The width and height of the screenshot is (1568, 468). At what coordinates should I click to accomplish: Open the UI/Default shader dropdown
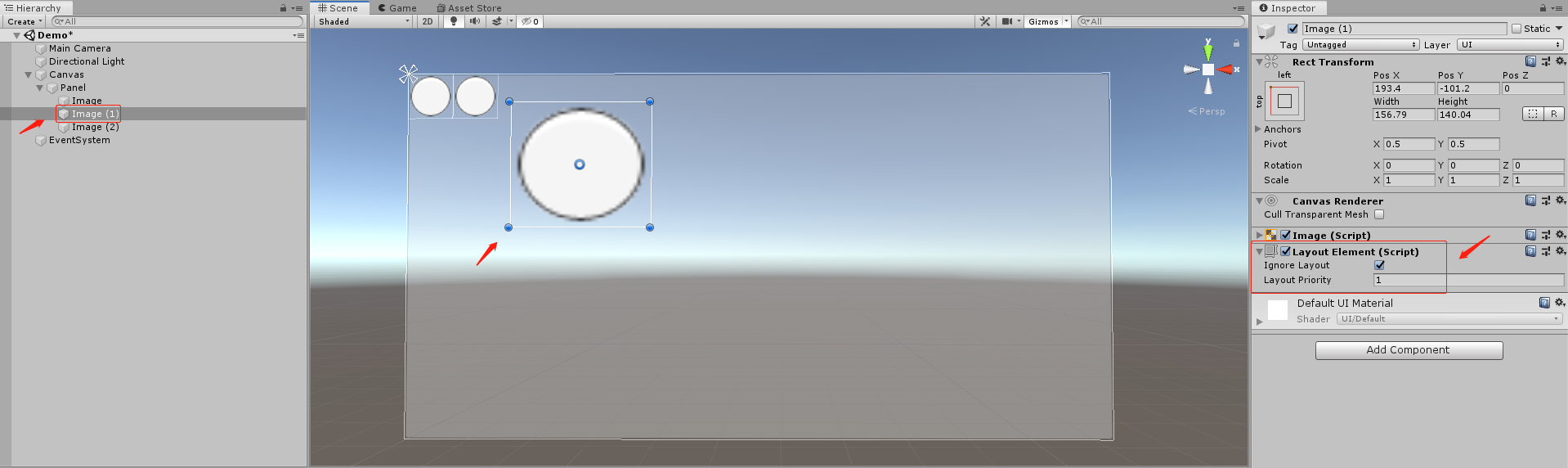tap(1449, 319)
